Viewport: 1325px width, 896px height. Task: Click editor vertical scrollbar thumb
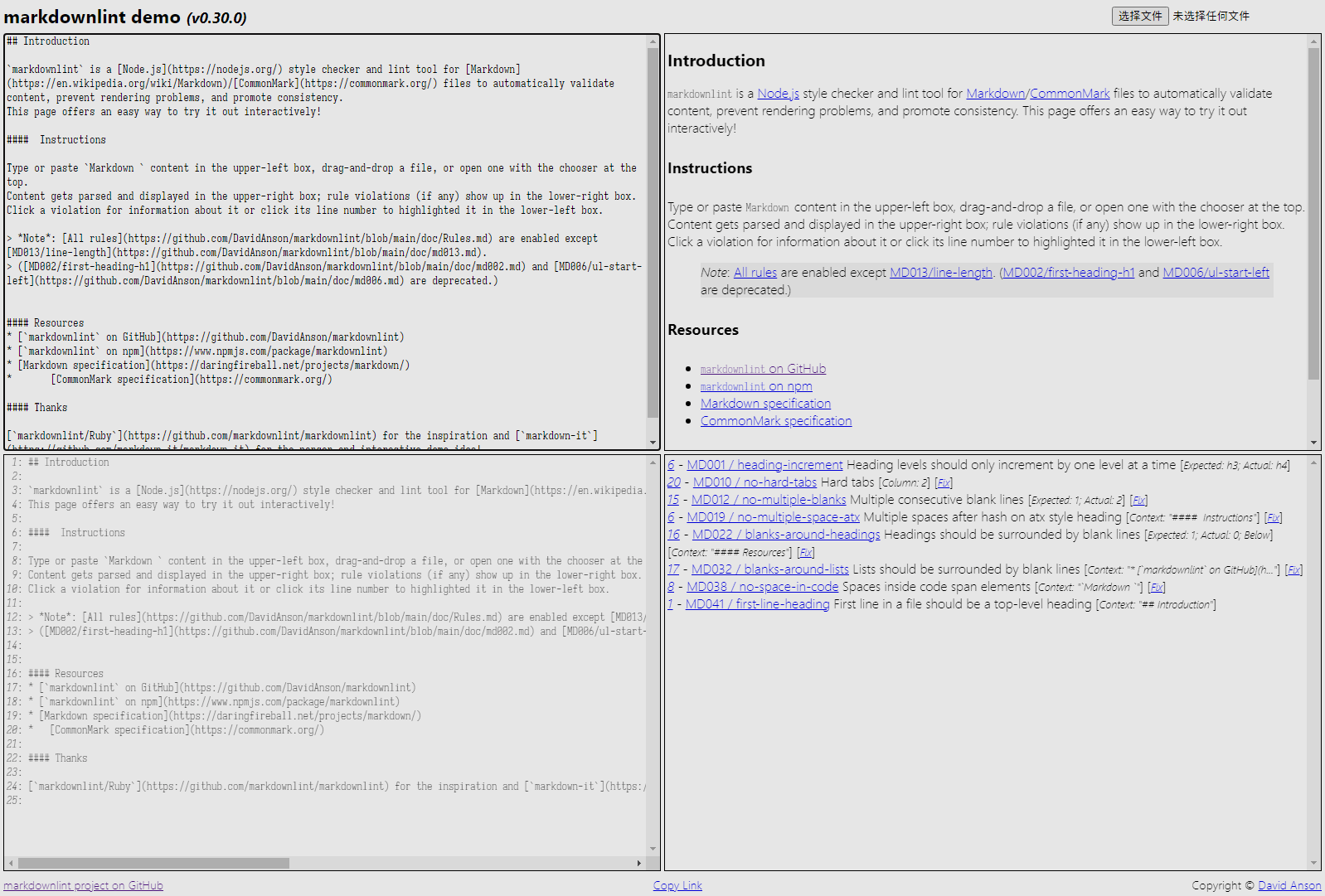[x=653, y=232]
